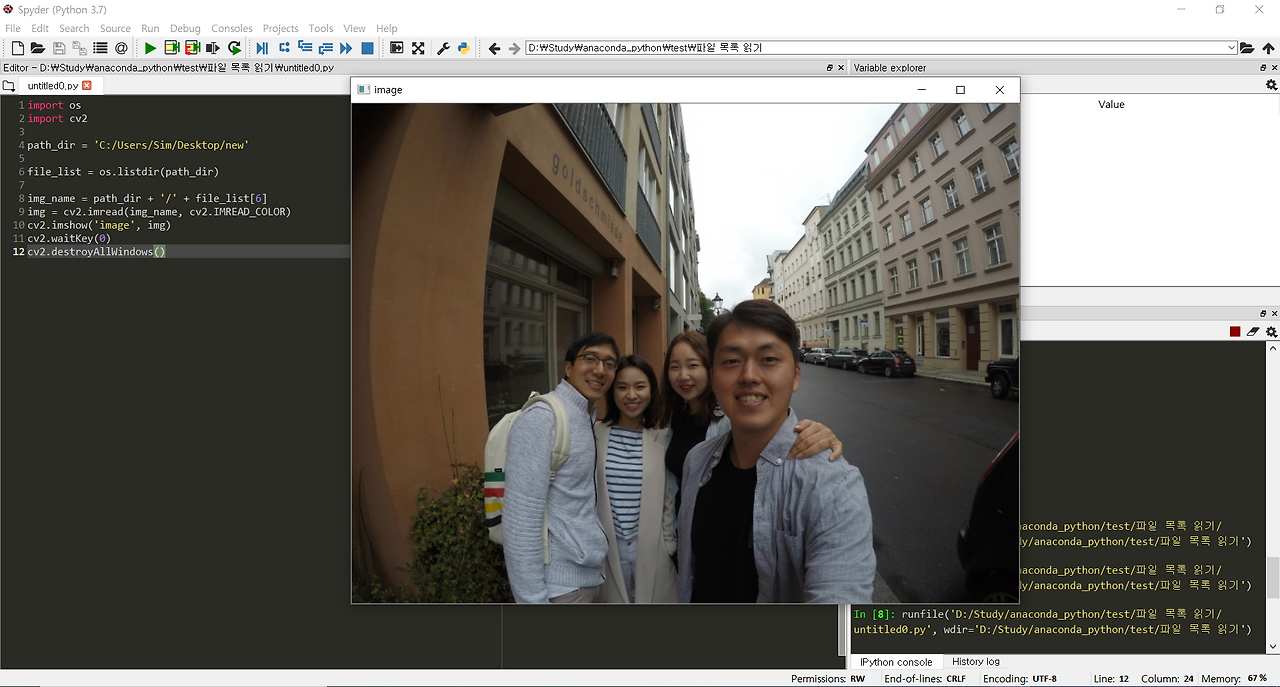The image size is (1280, 687).
Task: Expand the working directory path dropdown
Action: click(1231, 48)
